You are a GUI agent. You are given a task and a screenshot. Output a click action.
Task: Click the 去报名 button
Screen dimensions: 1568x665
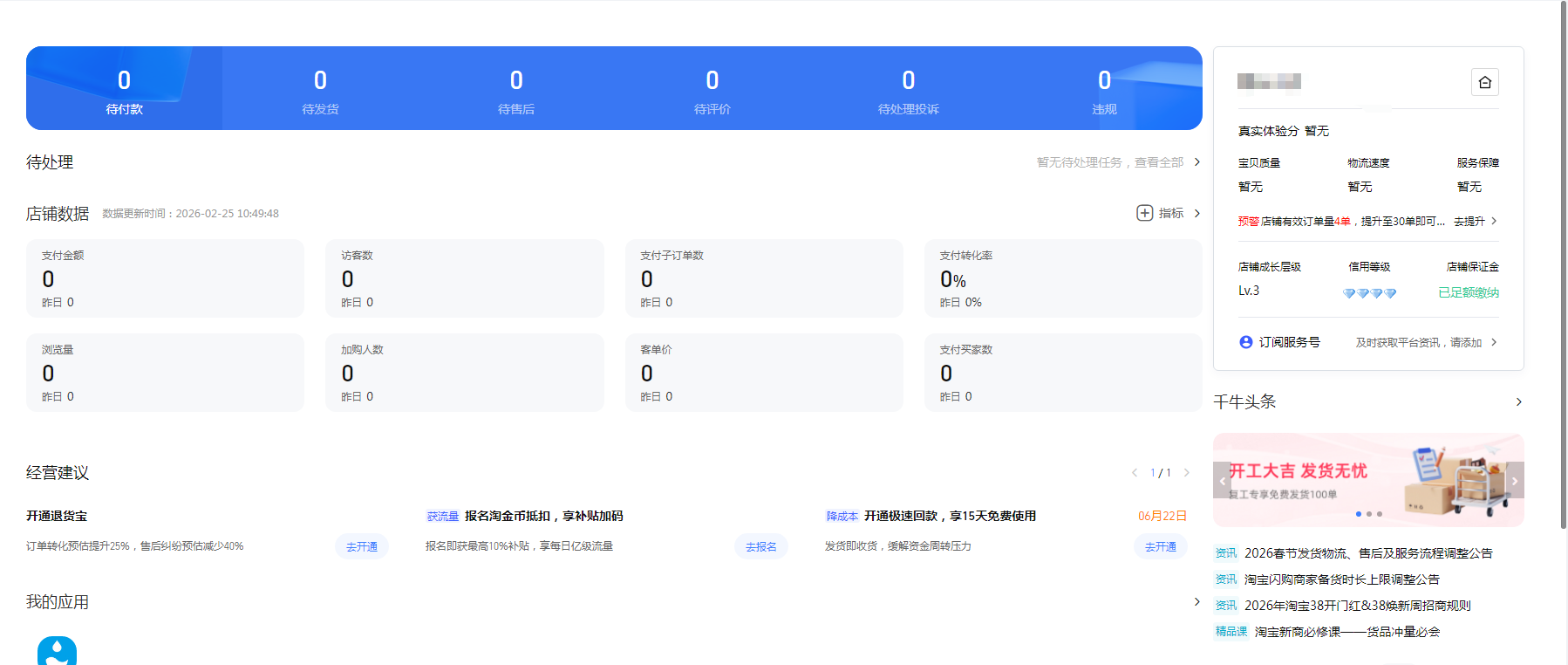click(761, 546)
